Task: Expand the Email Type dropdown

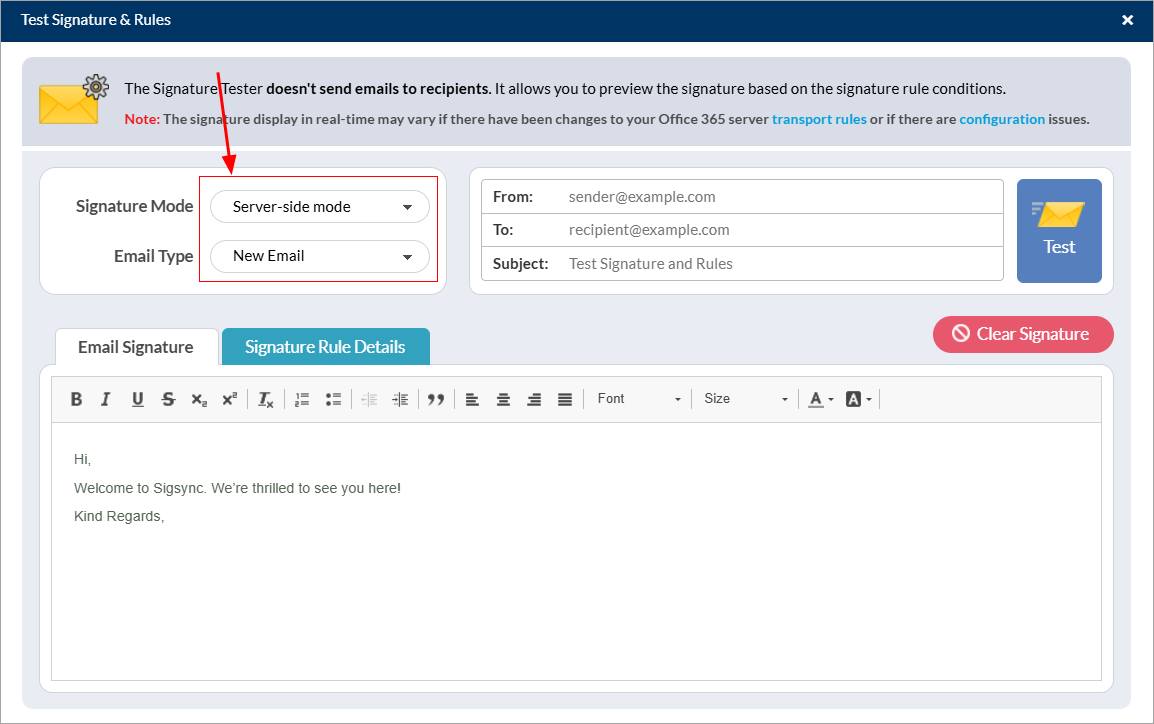Action: point(320,256)
